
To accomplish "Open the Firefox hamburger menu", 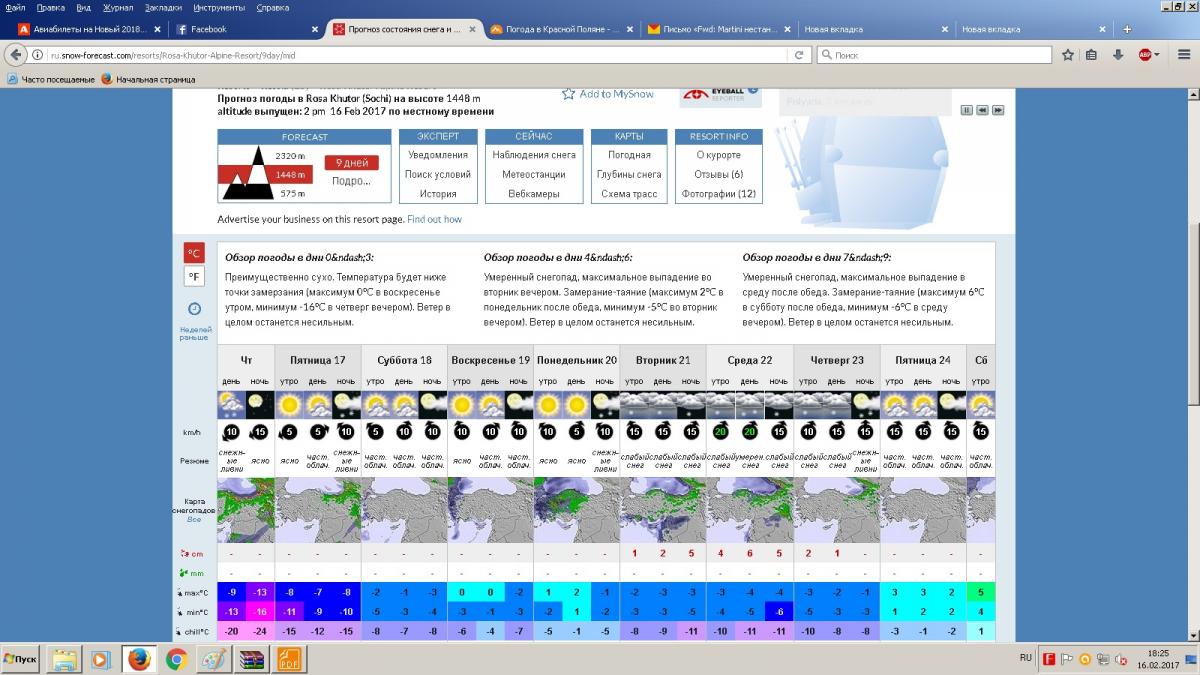I will [x=1185, y=55].
